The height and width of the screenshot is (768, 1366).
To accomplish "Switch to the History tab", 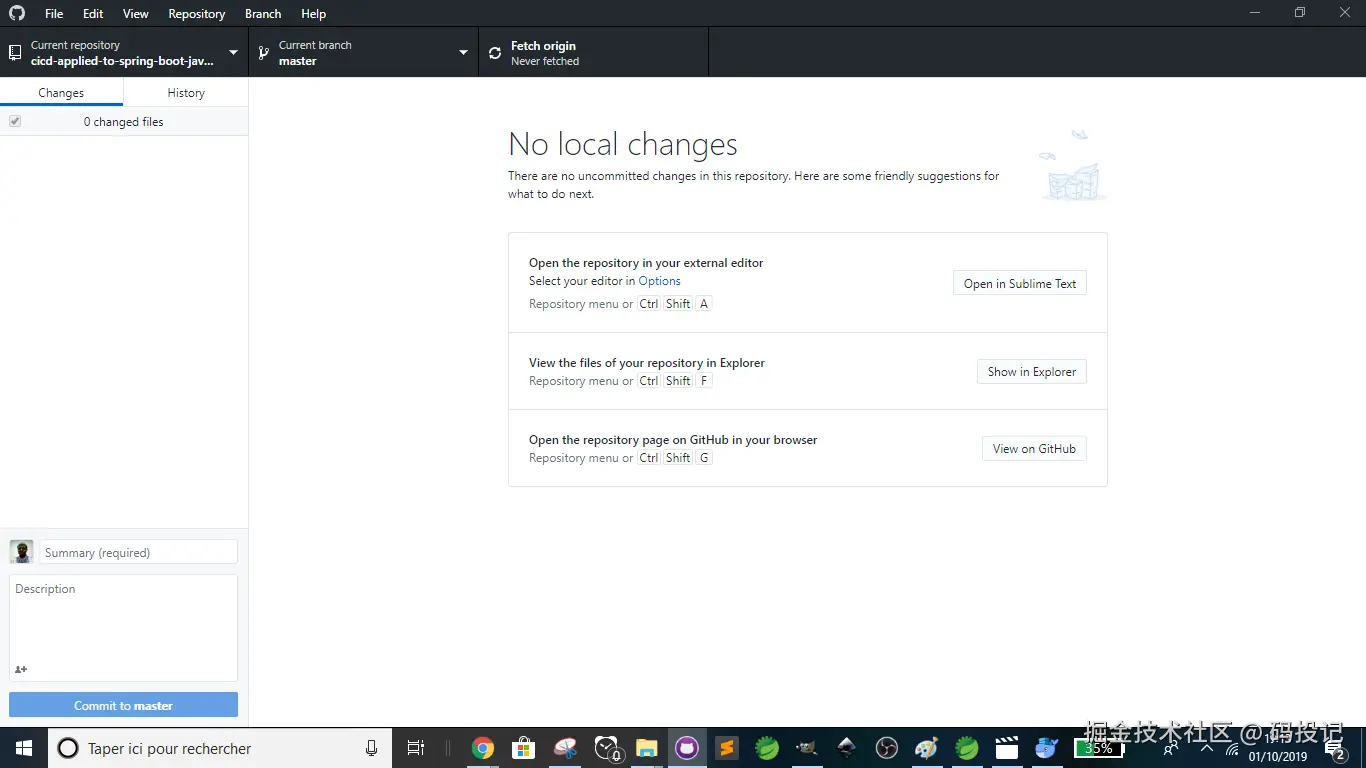I will [186, 92].
